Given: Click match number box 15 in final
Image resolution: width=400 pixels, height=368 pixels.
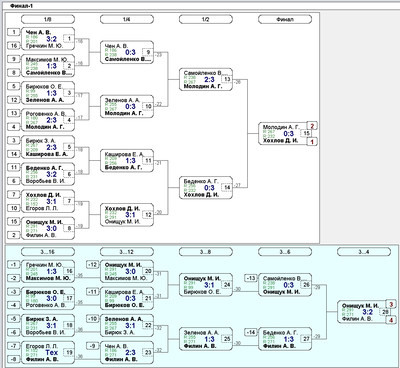Looking at the screenshot, I should click(x=306, y=133).
